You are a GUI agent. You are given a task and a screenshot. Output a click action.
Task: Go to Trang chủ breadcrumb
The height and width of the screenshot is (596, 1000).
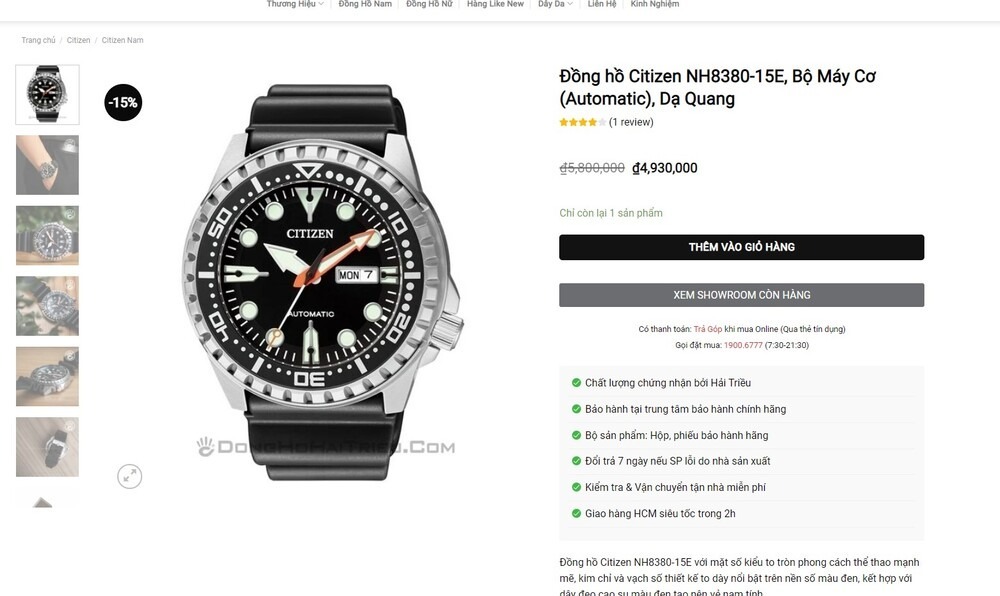tap(38, 40)
